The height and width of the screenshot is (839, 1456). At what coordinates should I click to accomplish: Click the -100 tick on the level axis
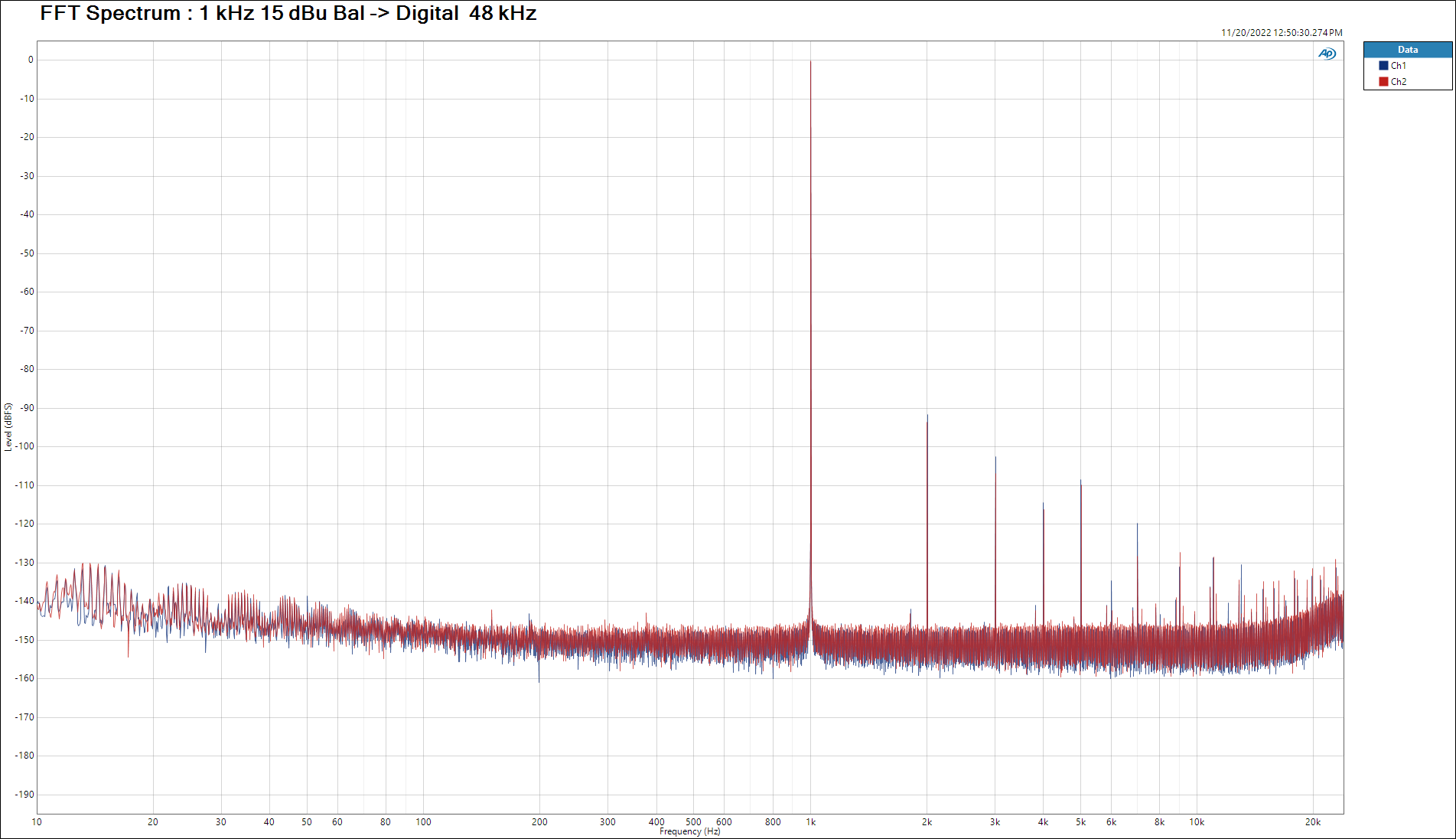click(25, 446)
